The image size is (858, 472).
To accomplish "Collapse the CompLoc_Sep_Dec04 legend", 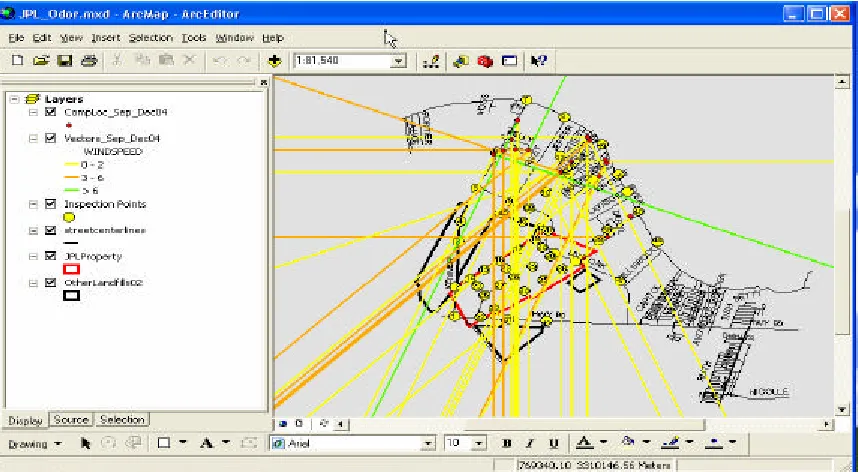I will [x=33, y=112].
